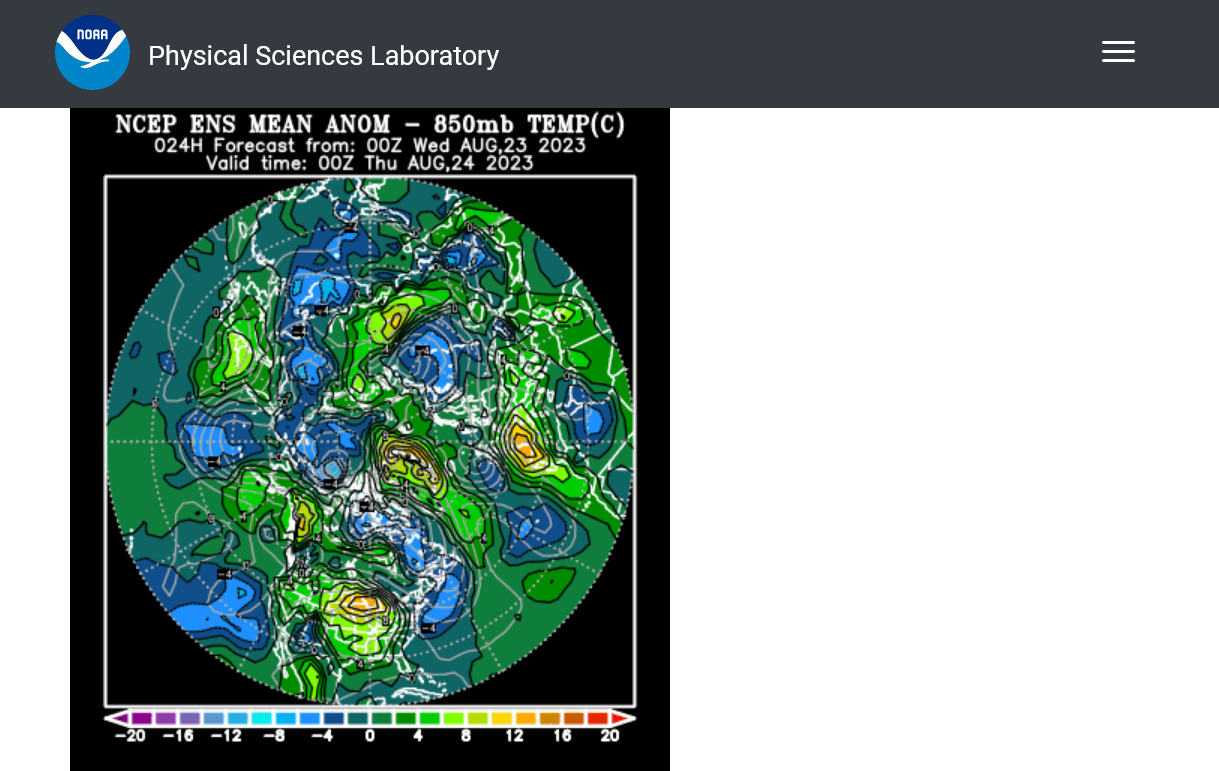
Task: Select the navy blue swatch above -4
Action: [334, 718]
